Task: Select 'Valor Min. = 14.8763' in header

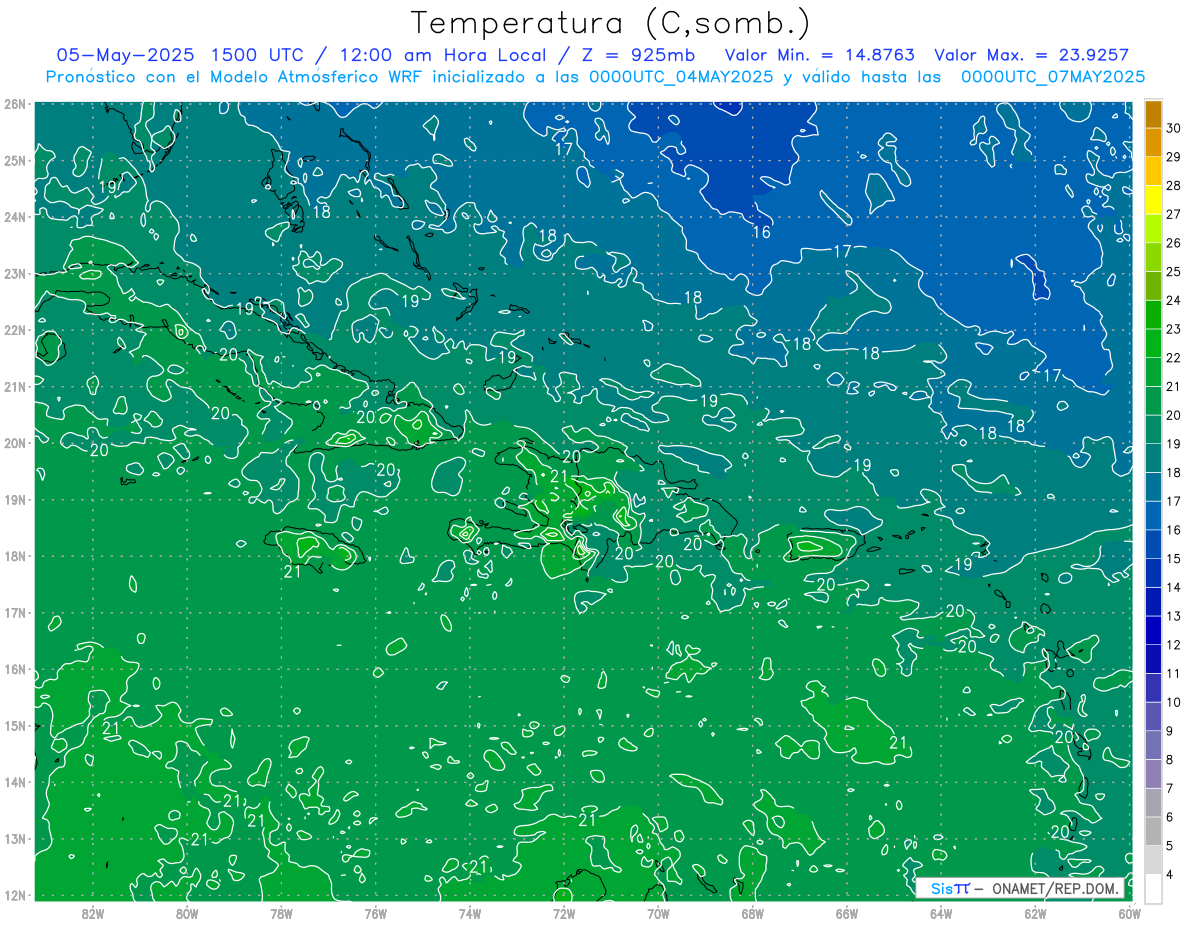Action: tap(819, 55)
